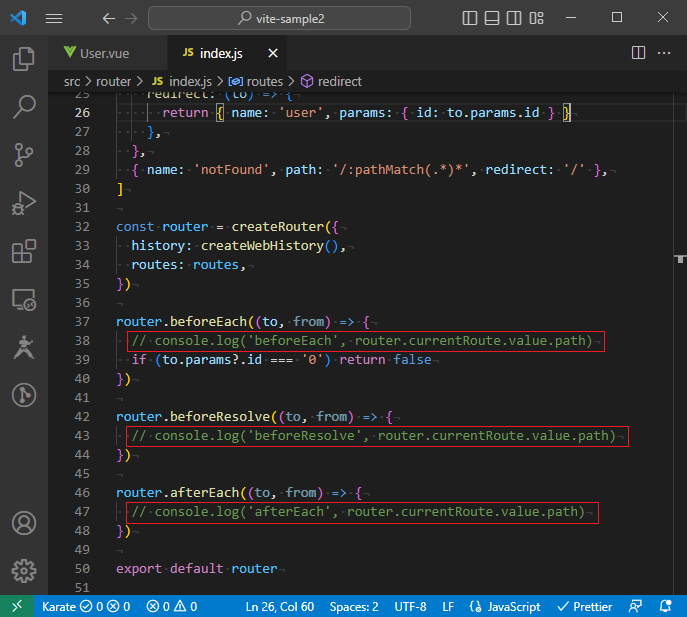
Task: Click the vertical scrollbar overview ruler marker
Action: point(680,259)
